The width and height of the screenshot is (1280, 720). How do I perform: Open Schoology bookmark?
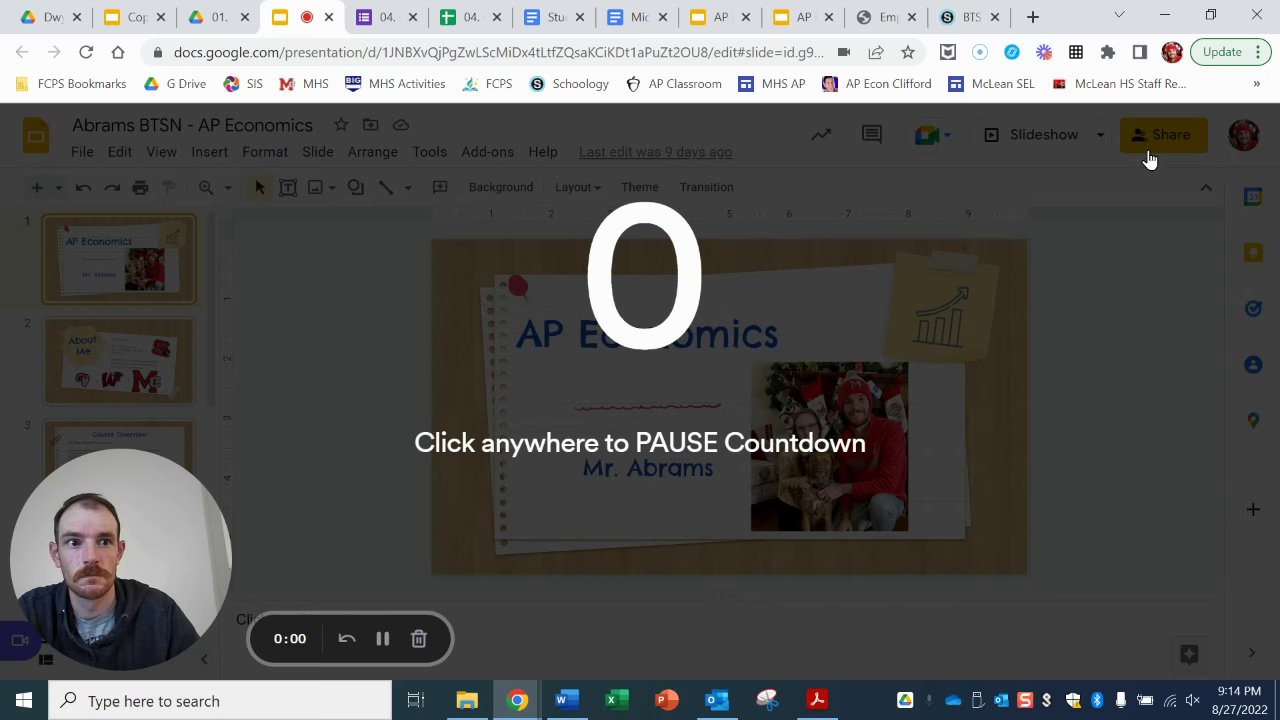(569, 84)
